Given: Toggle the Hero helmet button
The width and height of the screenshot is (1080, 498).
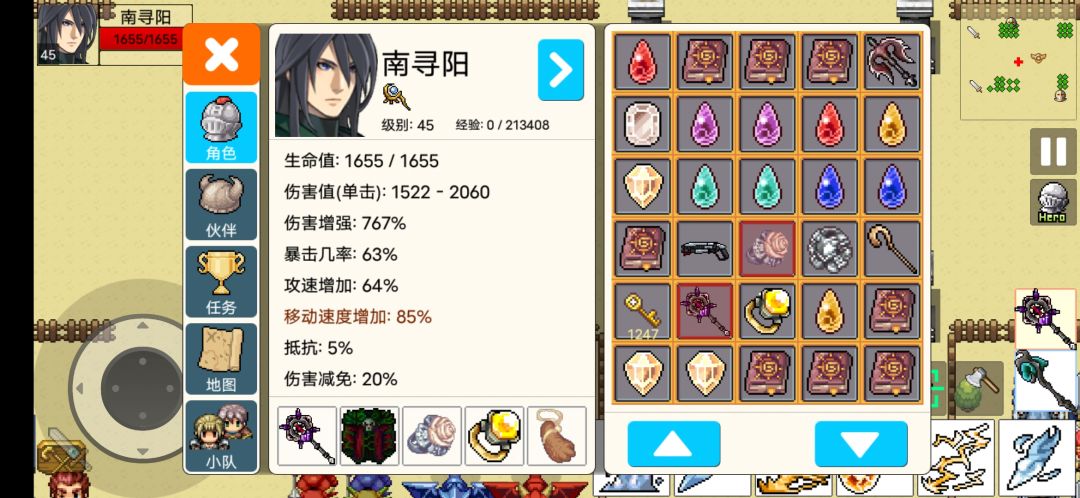Looking at the screenshot, I should (x=1052, y=202).
